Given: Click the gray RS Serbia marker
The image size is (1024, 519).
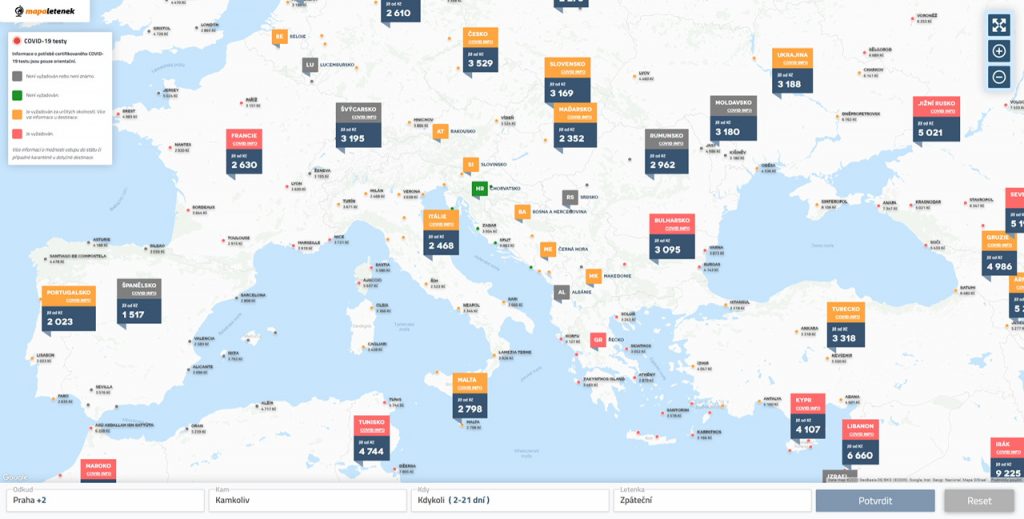Looking at the screenshot, I should click(569, 198).
